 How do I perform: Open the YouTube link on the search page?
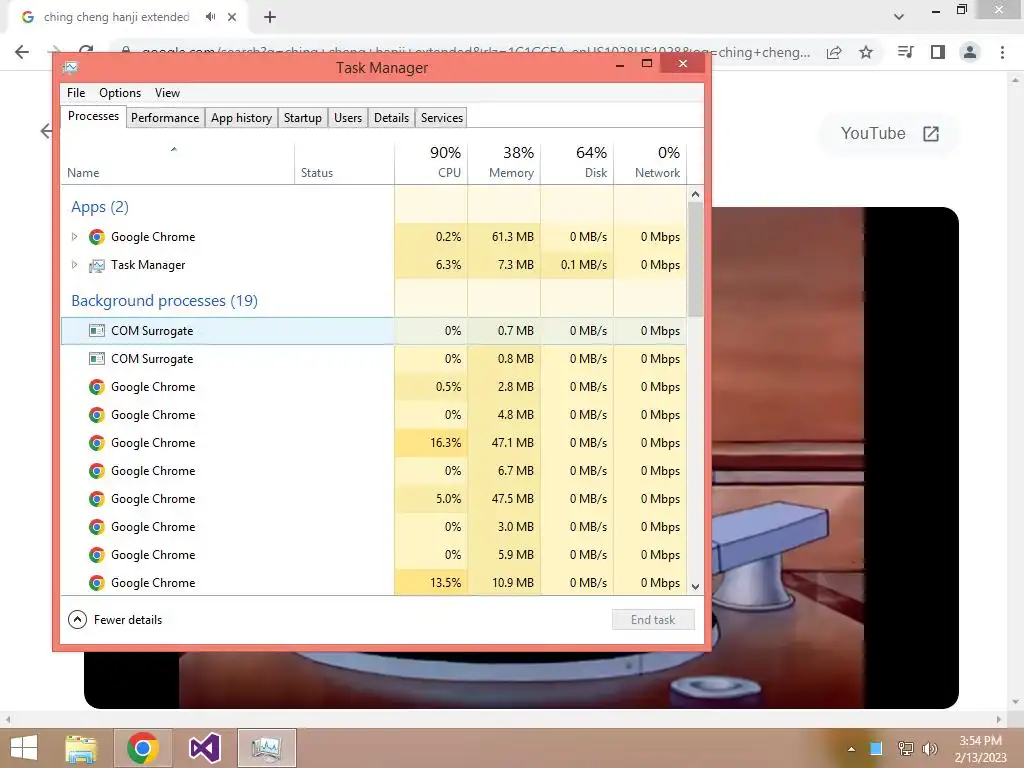pos(889,133)
